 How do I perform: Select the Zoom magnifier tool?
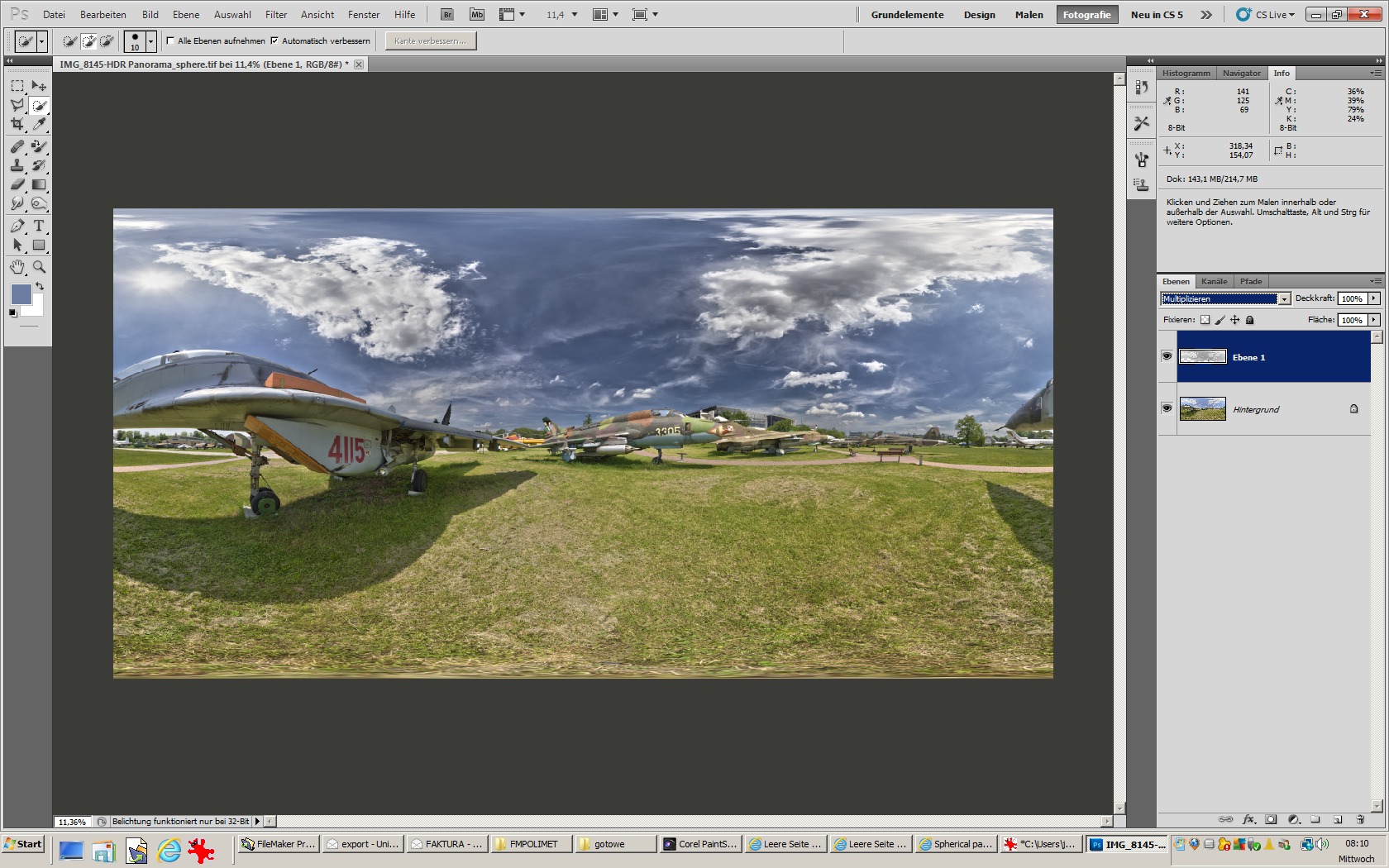(39, 267)
